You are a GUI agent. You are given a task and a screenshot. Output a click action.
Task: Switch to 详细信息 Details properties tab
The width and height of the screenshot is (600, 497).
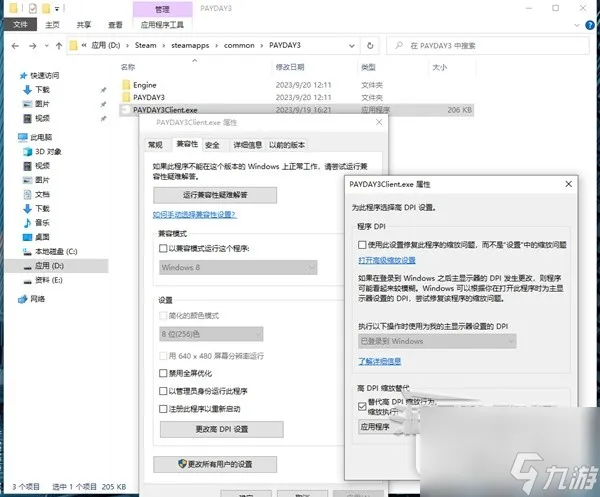pos(248,145)
